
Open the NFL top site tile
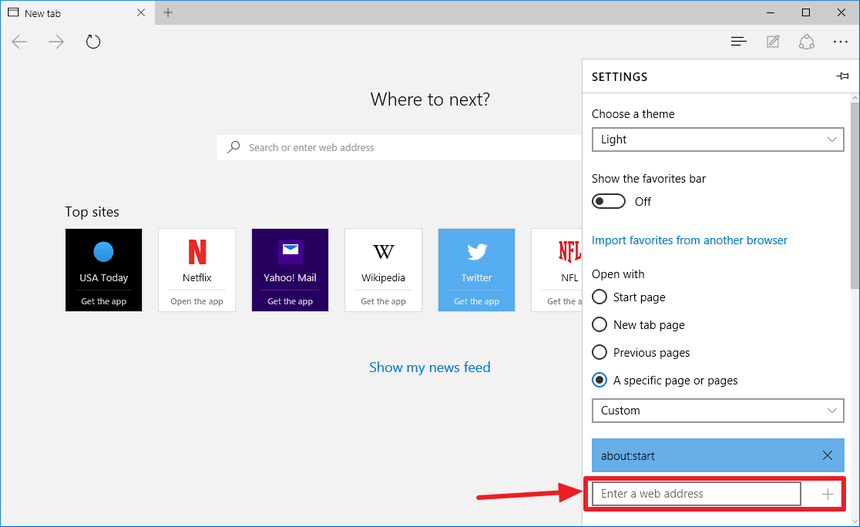557,270
